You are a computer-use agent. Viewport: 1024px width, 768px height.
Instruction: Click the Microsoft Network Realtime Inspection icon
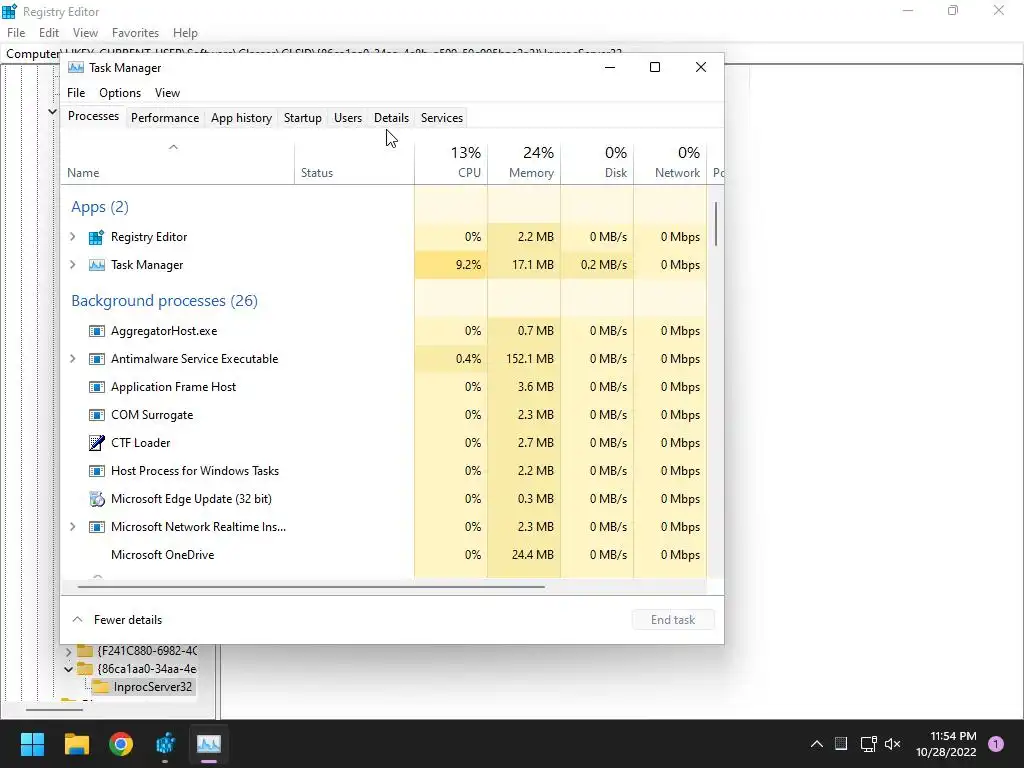(x=96, y=527)
